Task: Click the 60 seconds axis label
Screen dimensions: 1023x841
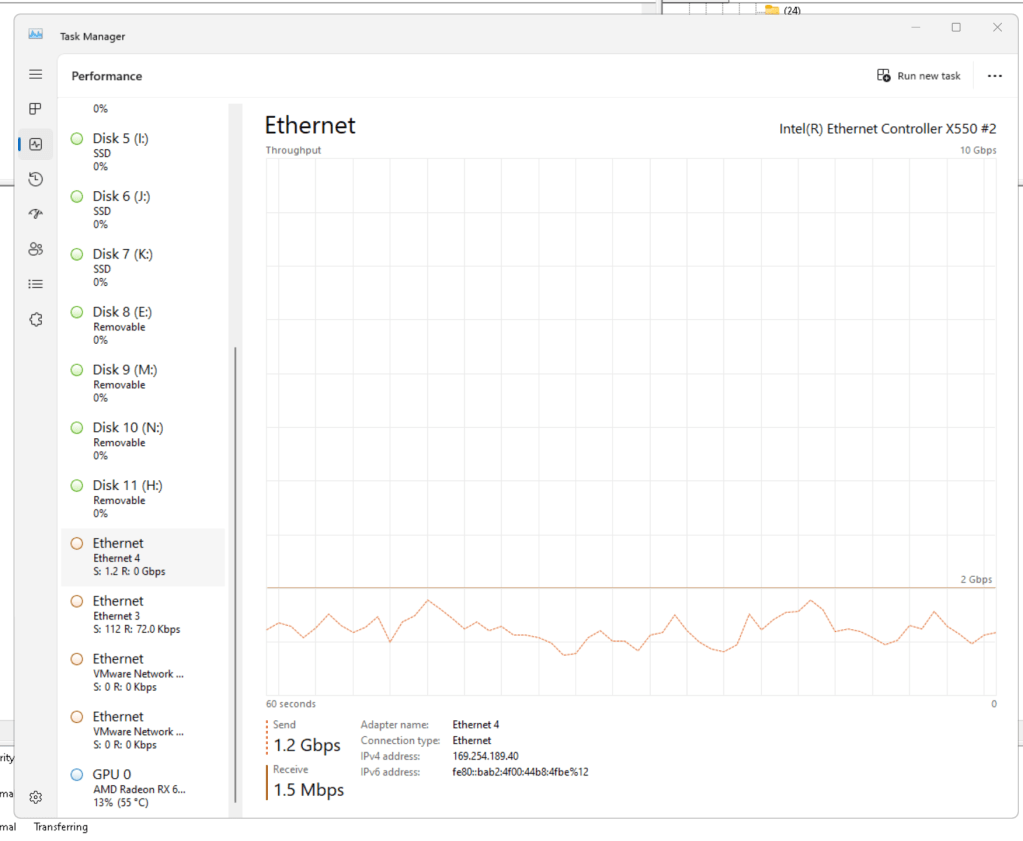Action: (x=291, y=704)
